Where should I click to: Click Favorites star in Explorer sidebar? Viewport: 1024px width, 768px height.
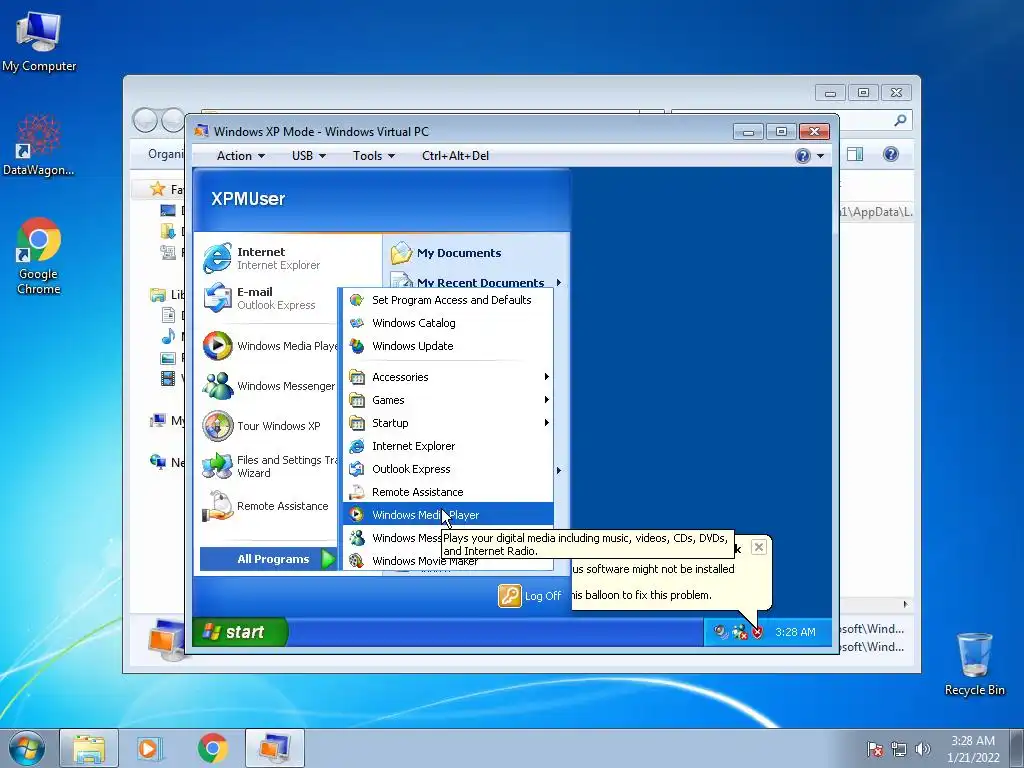coord(157,189)
